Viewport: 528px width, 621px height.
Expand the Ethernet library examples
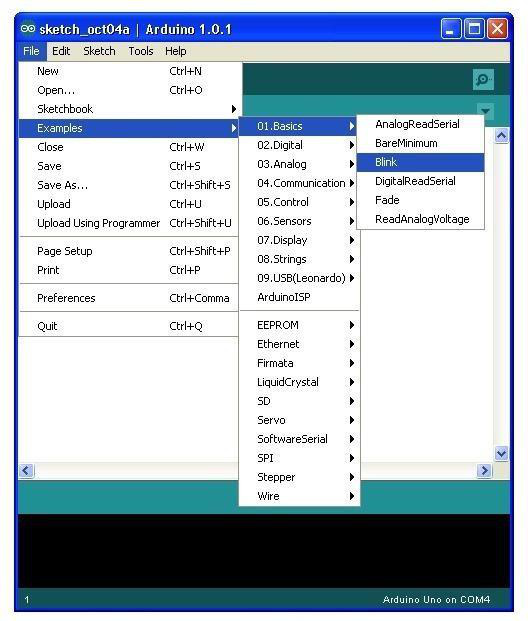299,345
